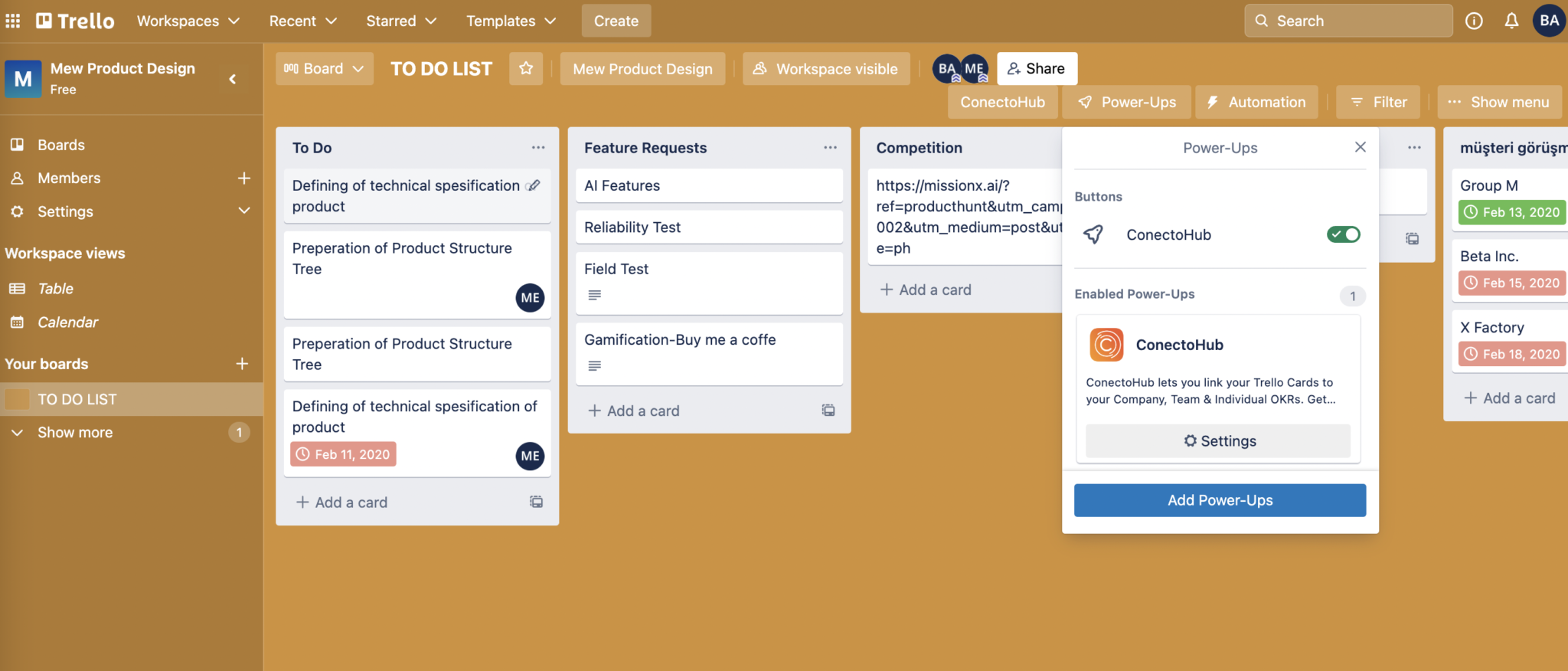Click Add a card in Competition list
The image size is (1568, 671).
tap(926, 290)
